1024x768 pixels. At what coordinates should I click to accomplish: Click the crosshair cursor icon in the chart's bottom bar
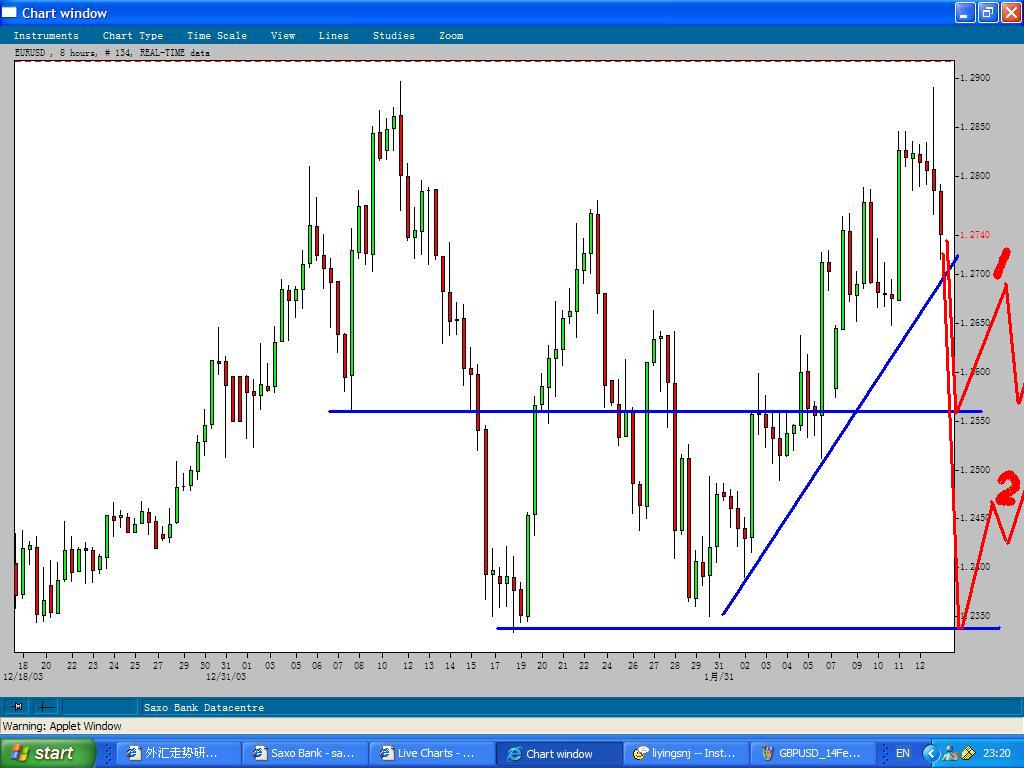(x=45, y=707)
